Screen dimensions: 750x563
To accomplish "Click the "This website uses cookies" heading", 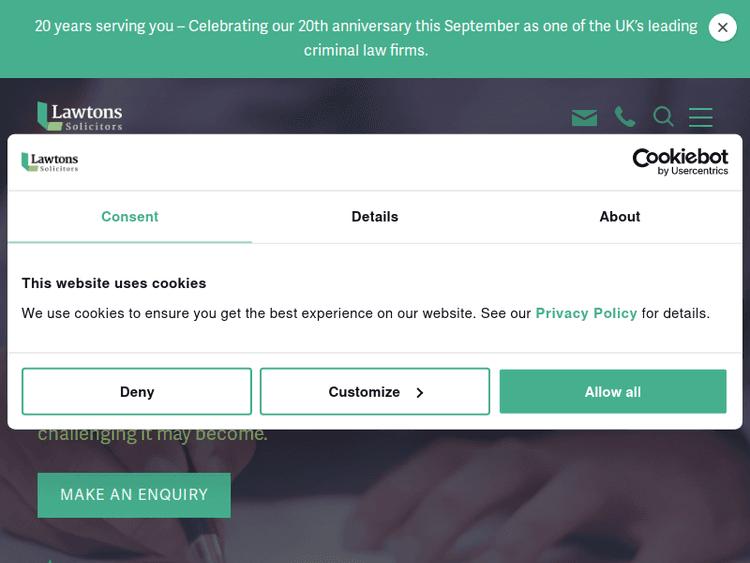I will [x=114, y=283].
